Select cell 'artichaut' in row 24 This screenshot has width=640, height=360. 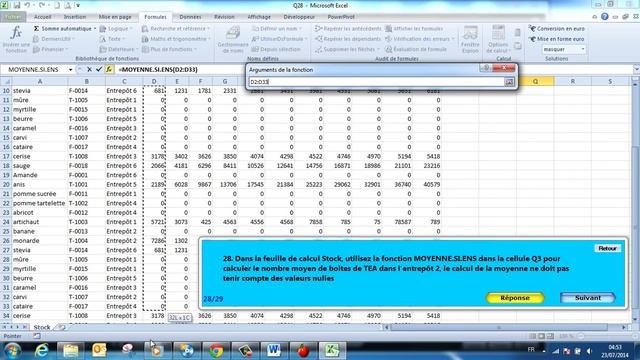tap(40, 222)
